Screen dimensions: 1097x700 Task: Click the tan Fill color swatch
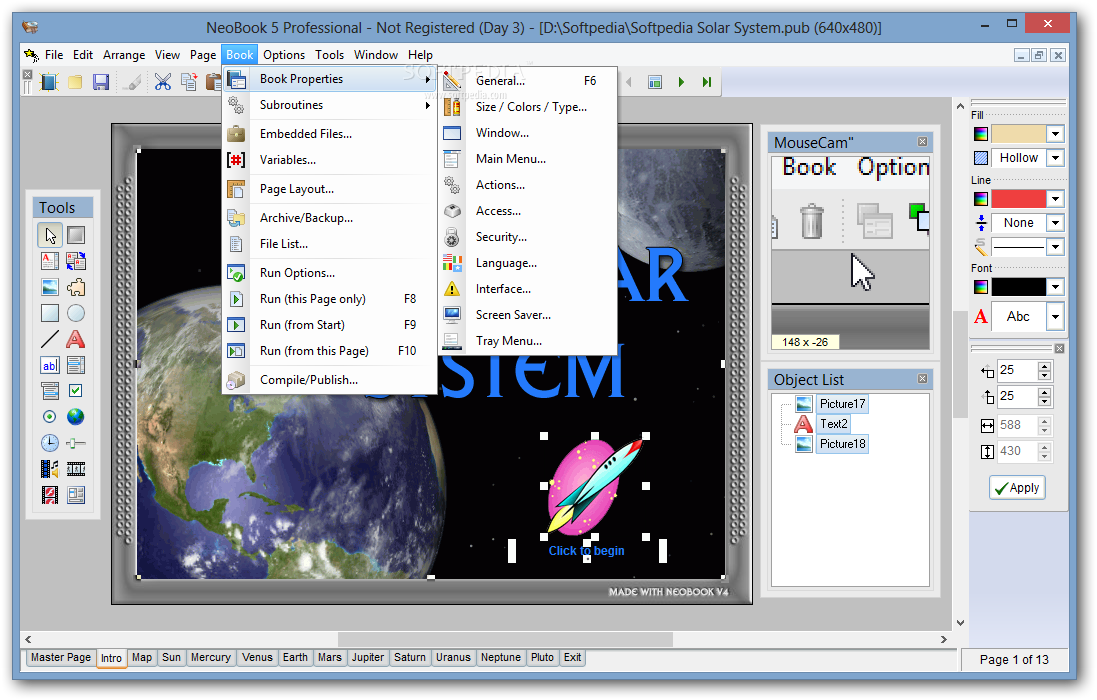point(1018,134)
